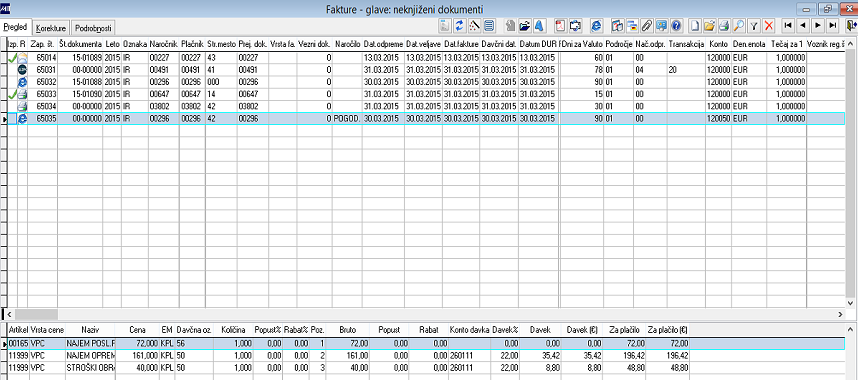
Task: Click the blue refresh arrows toolbar icon
Action: [x=460, y=25]
